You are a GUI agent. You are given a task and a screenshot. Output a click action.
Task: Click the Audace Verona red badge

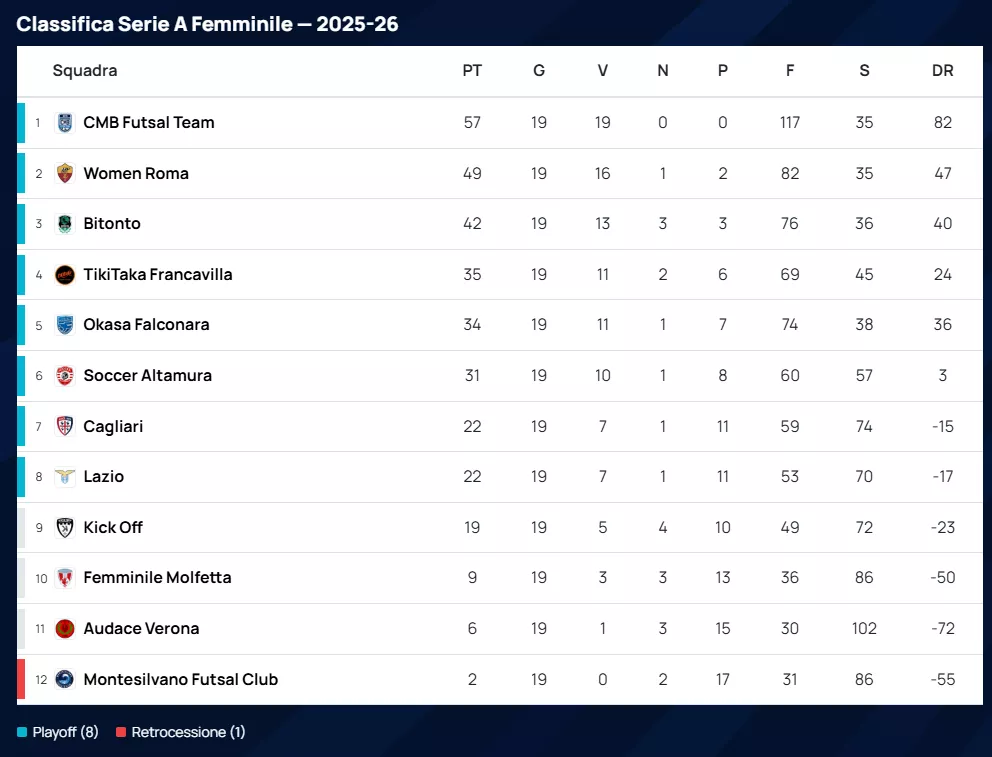[65, 629]
